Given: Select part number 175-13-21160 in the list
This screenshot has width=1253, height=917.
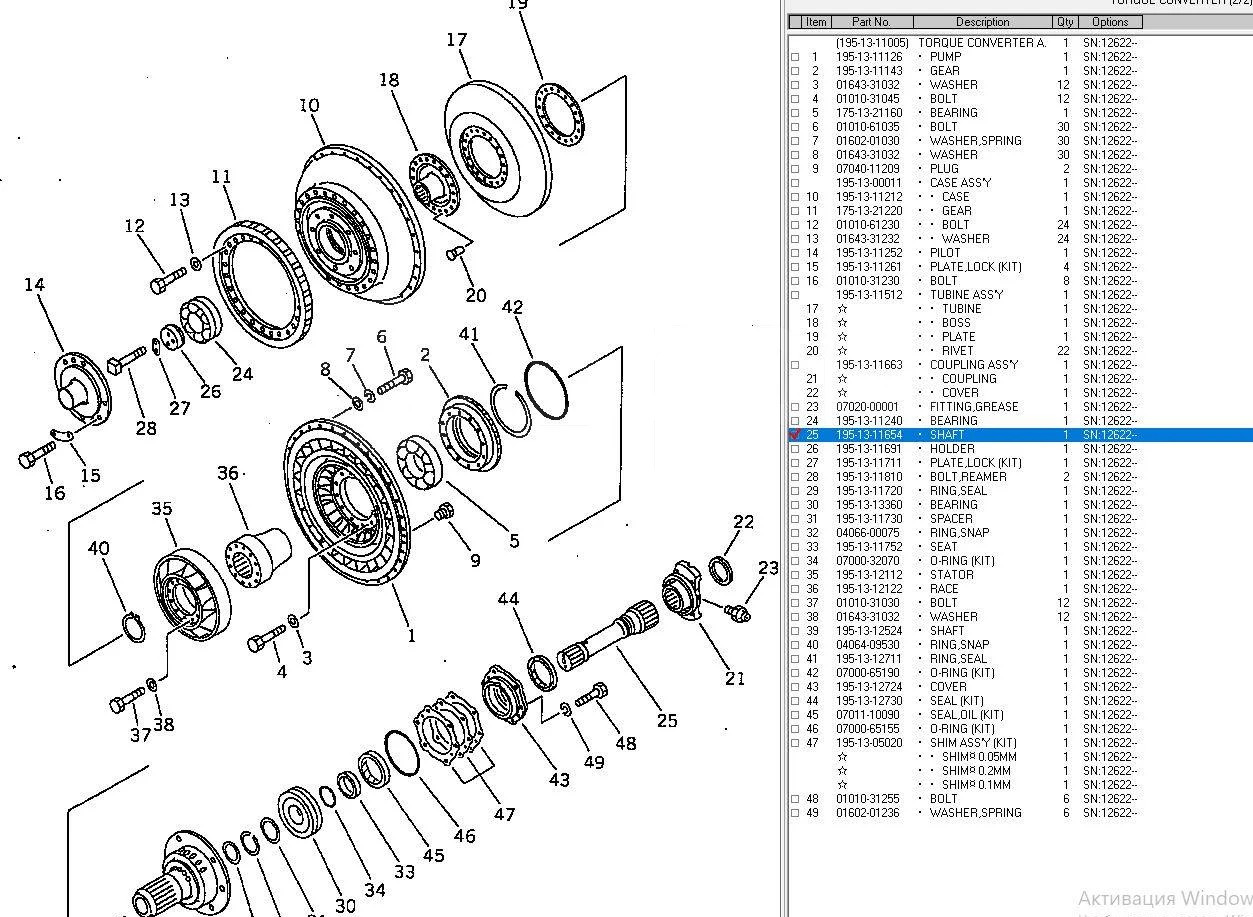Looking at the screenshot, I should pyautogui.click(x=869, y=113).
